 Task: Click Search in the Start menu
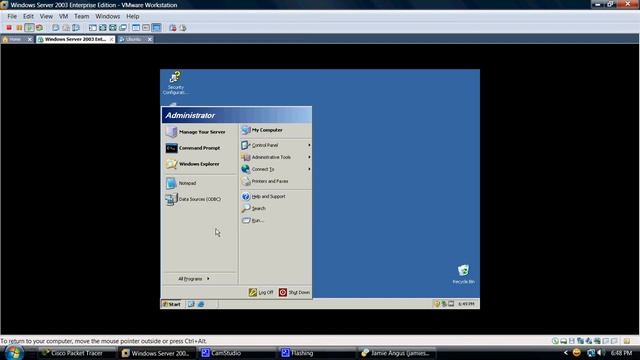[x=276, y=208]
